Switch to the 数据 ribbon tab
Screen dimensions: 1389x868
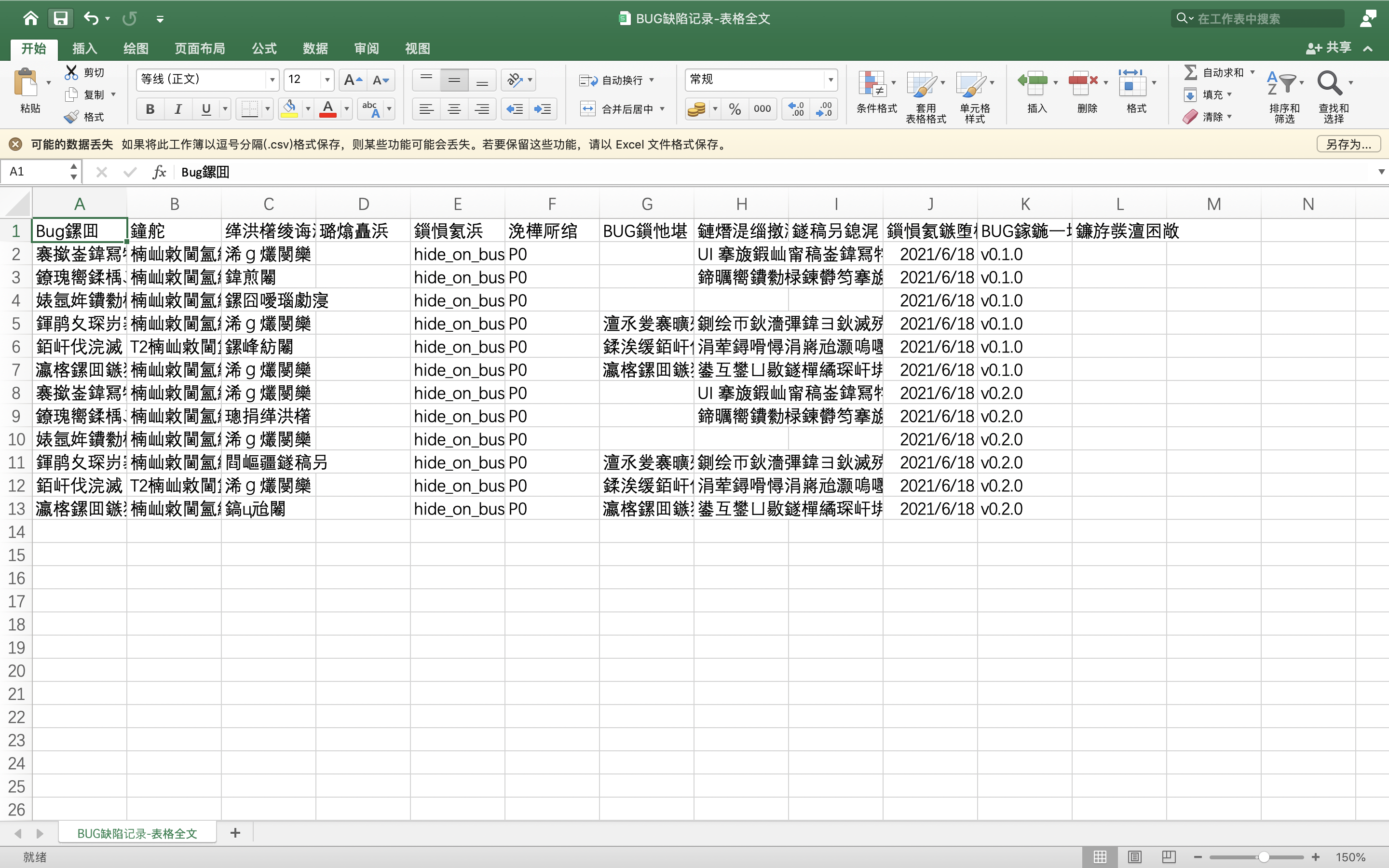[315, 49]
